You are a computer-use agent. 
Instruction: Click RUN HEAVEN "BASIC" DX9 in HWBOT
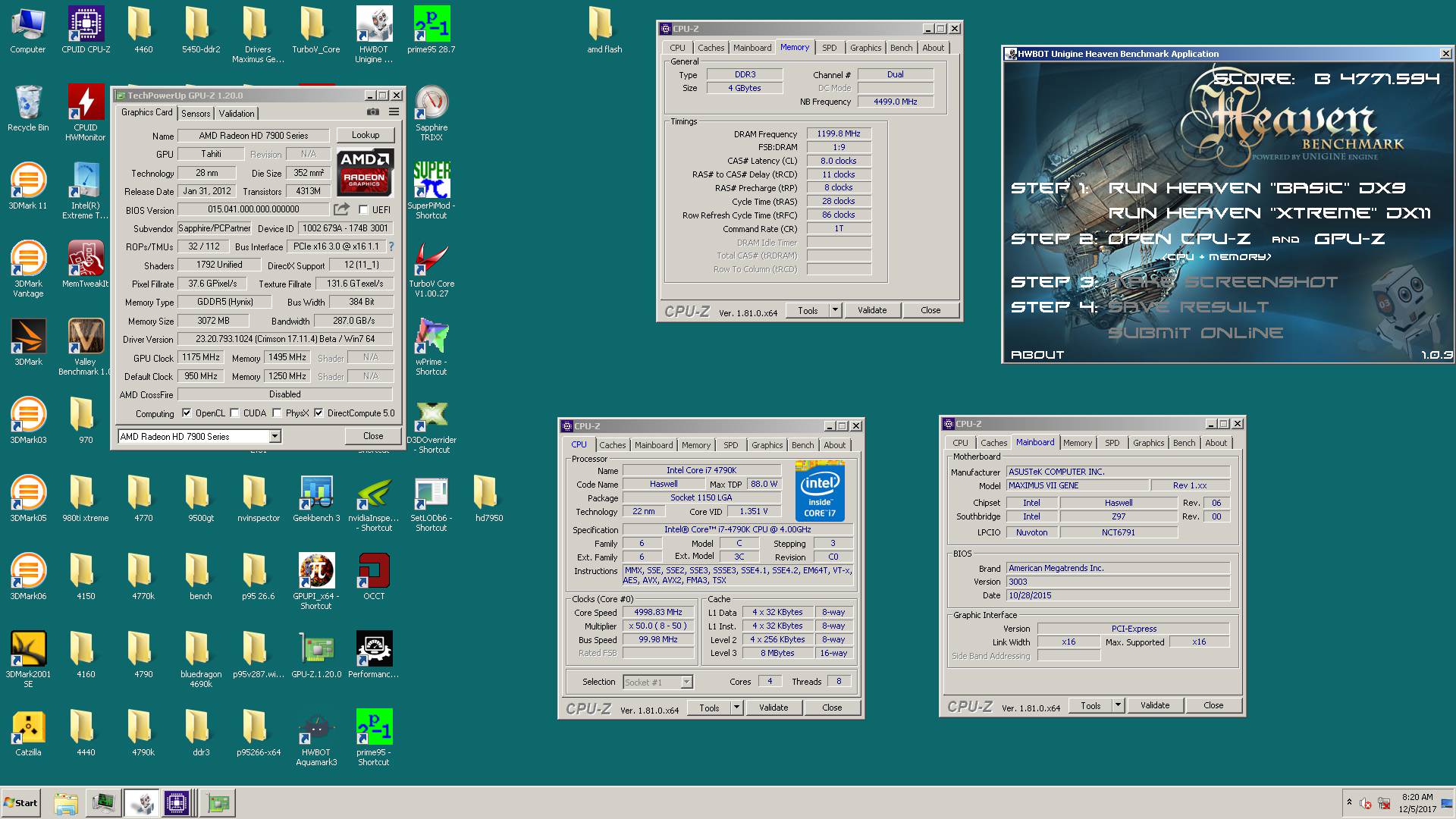tap(1257, 187)
